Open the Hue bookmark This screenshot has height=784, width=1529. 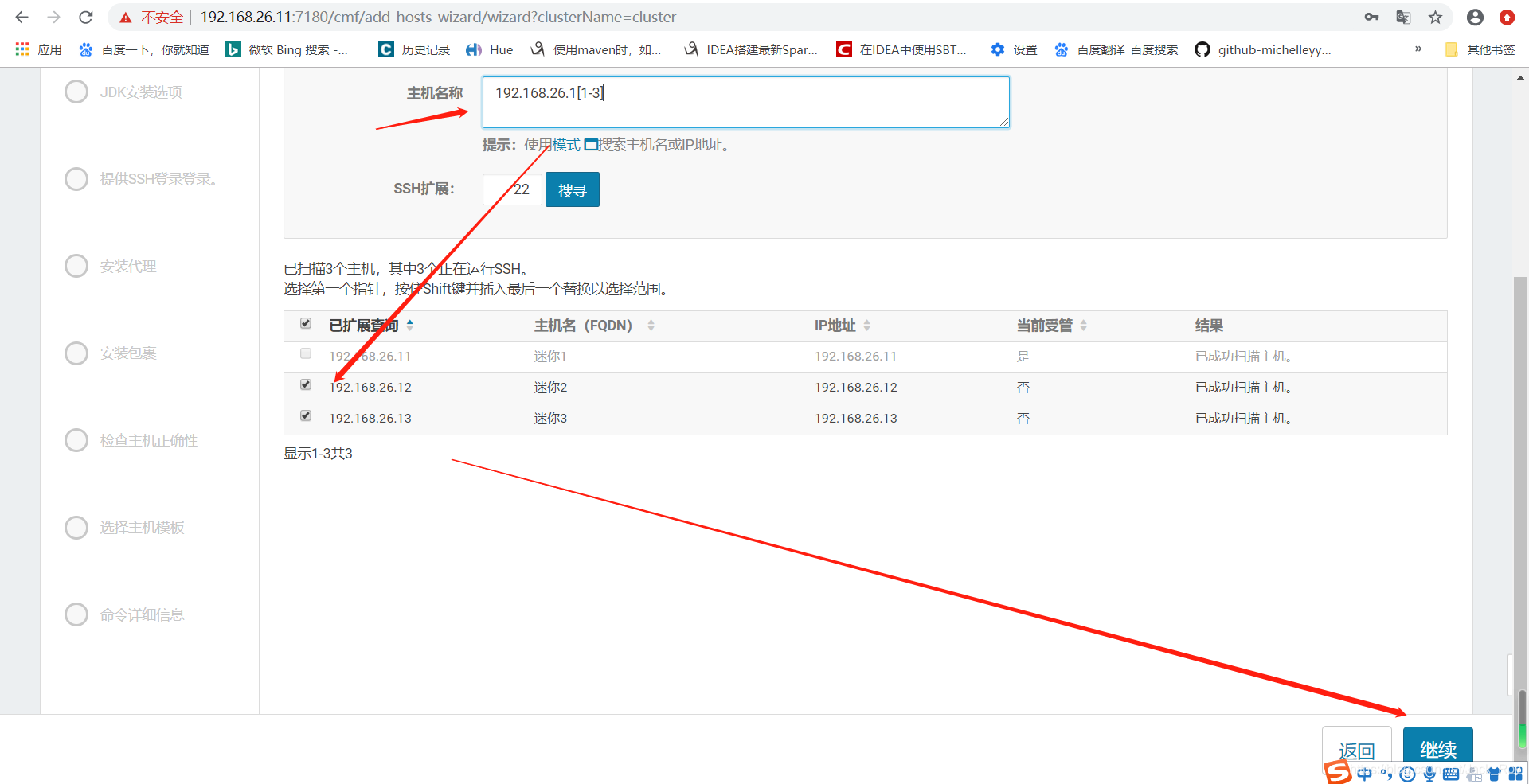[490, 49]
